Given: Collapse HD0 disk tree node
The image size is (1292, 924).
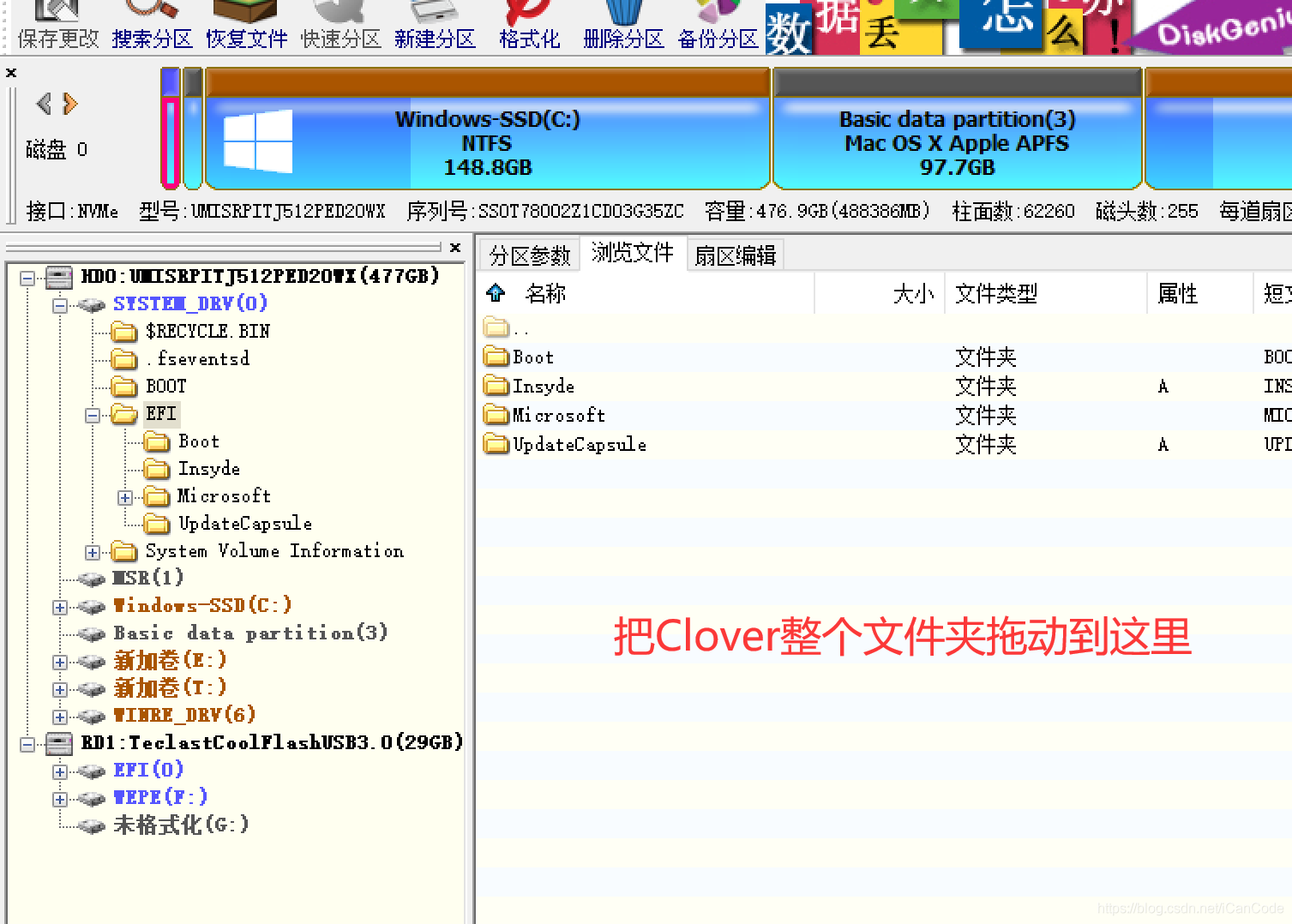Looking at the screenshot, I should click(27, 278).
